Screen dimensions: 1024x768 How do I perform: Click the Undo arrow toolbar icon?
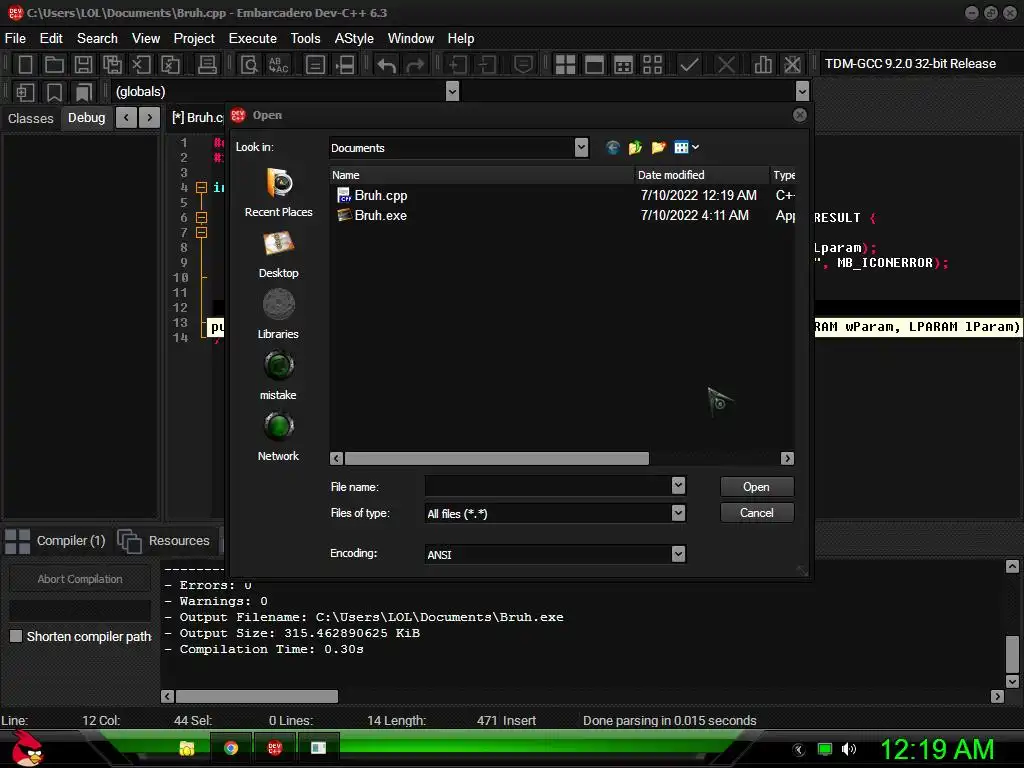386,64
